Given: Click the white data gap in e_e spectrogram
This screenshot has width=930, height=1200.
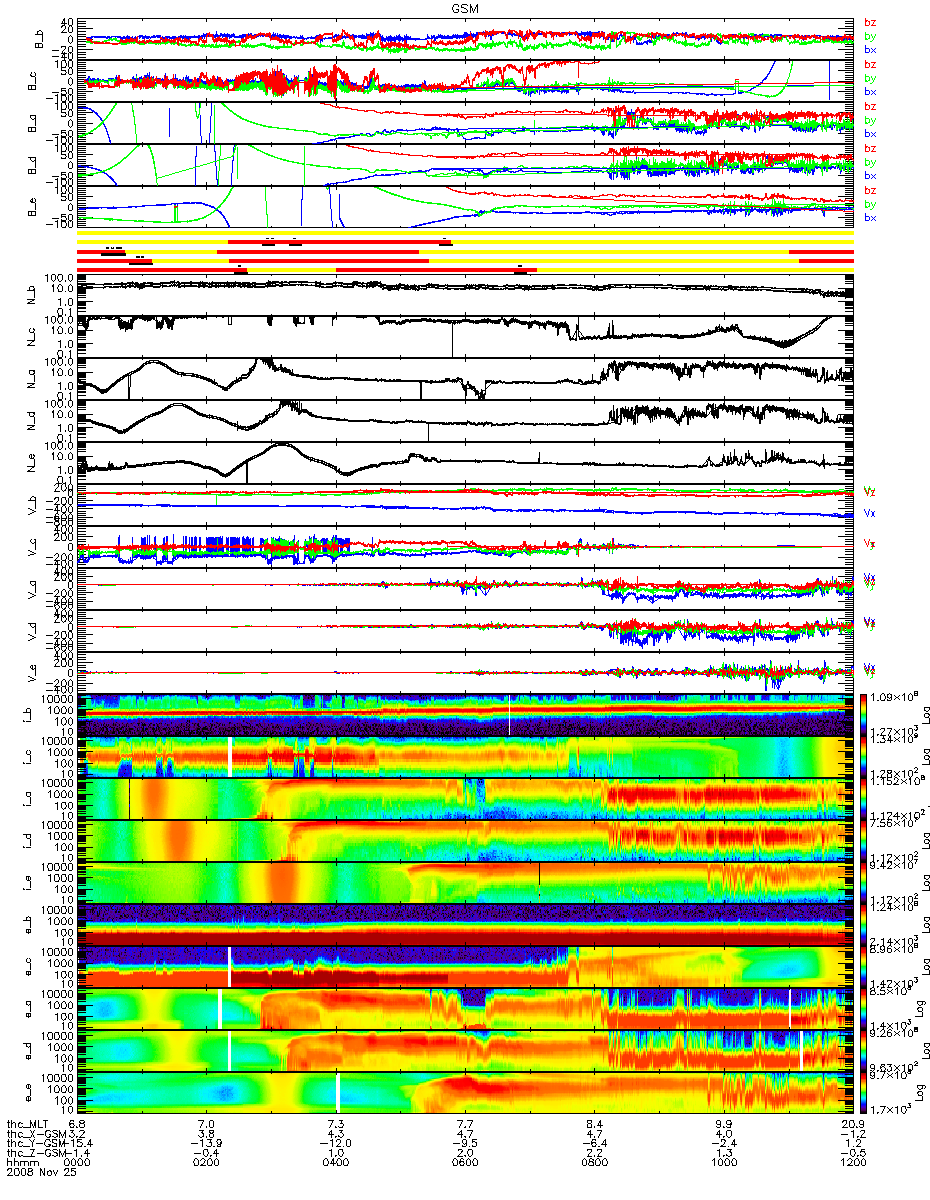Looking at the screenshot, I should click(338, 1092).
